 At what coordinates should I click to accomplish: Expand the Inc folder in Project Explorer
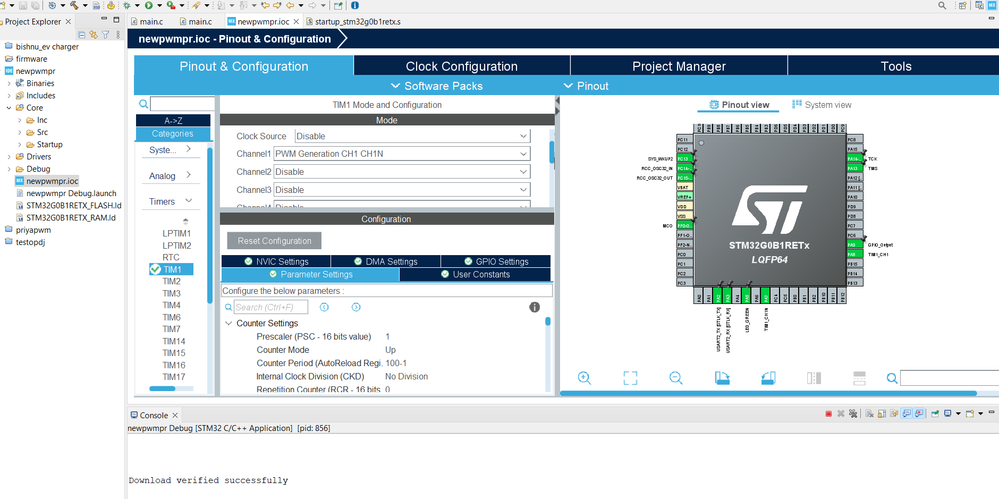click(x=20, y=120)
